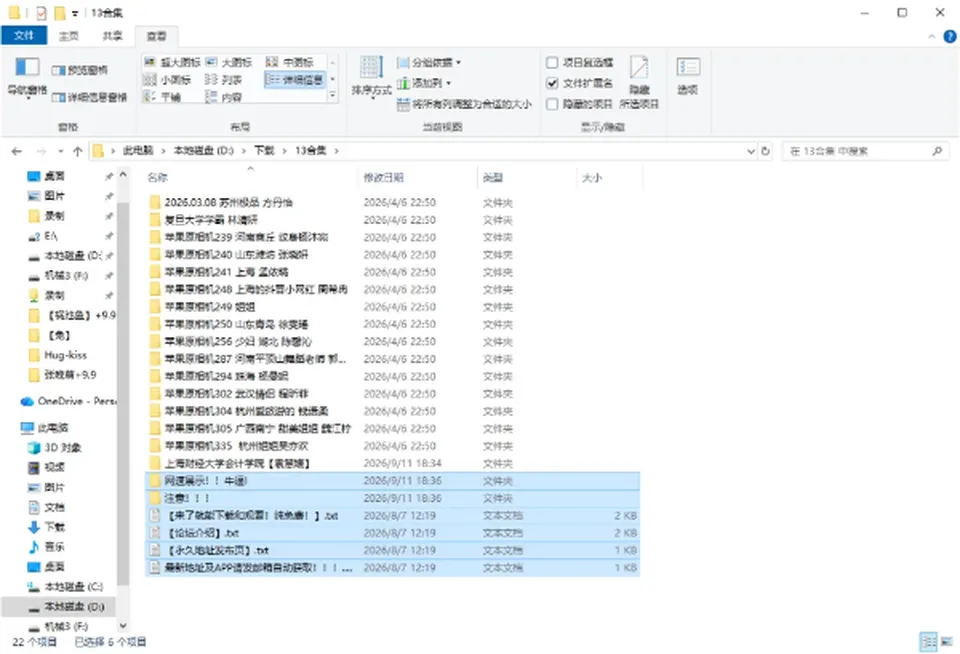
Task: Open 3D 对象 in sidebar
Action: tap(55, 448)
